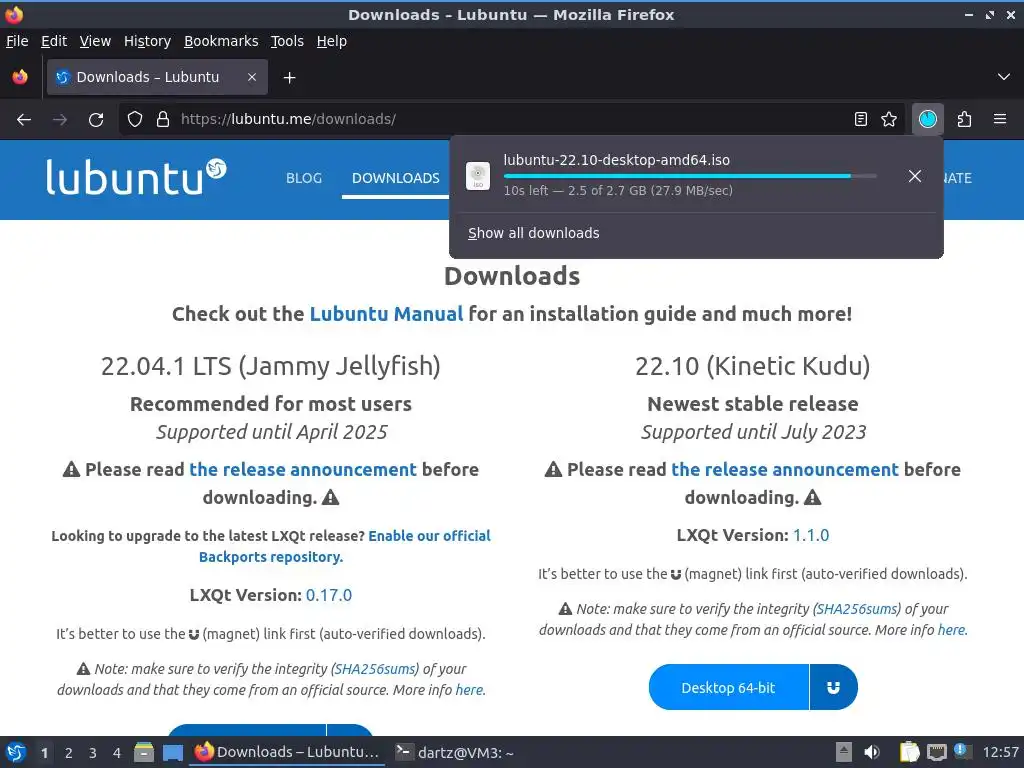
Task: Open the File menu
Action: (x=17, y=41)
